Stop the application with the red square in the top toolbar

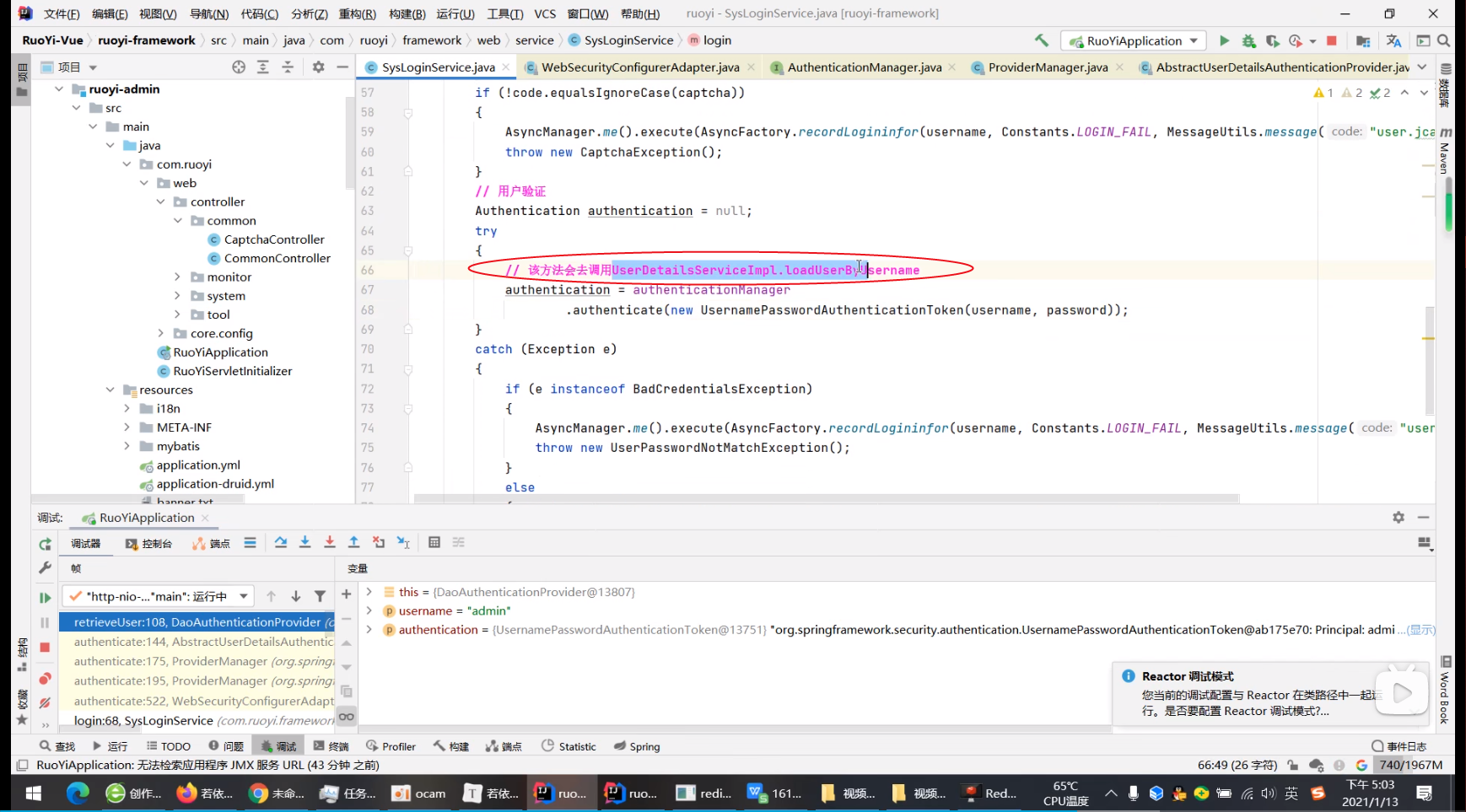point(1332,40)
